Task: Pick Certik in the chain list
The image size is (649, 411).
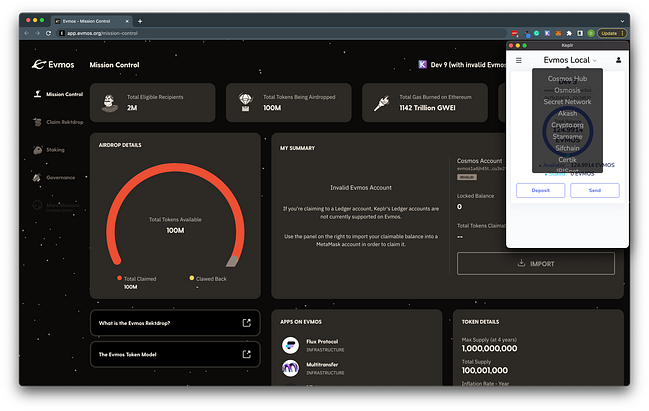Action: pos(567,160)
